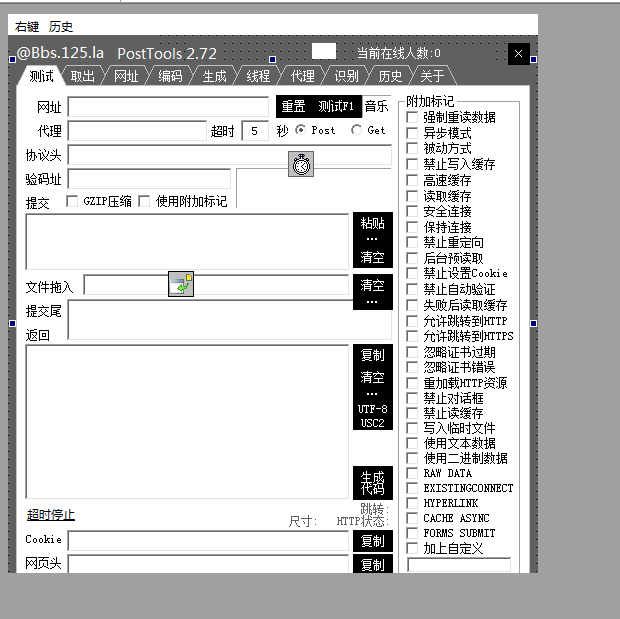Toggle 加上自定义 checkbox
This screenshot has height=619, width=620.
[x=412, y=548]
